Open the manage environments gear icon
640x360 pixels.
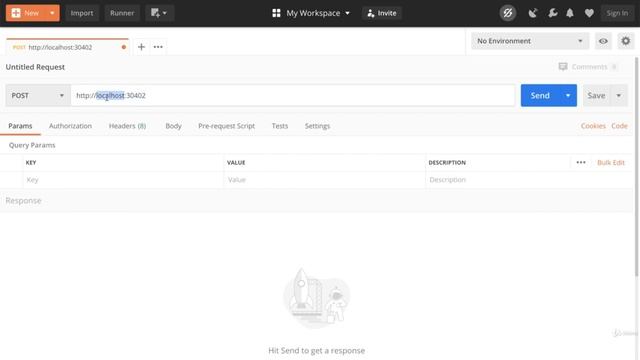click(x=625, y=41)
